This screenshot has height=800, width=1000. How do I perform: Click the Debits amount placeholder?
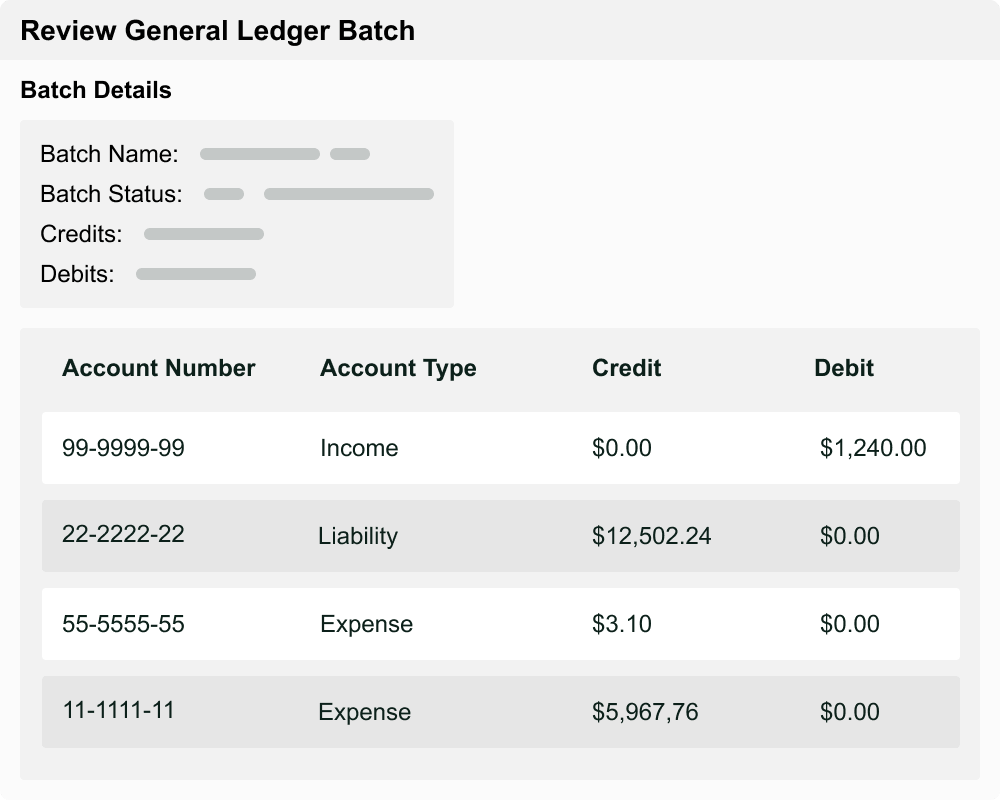click(x=196, y=272)
